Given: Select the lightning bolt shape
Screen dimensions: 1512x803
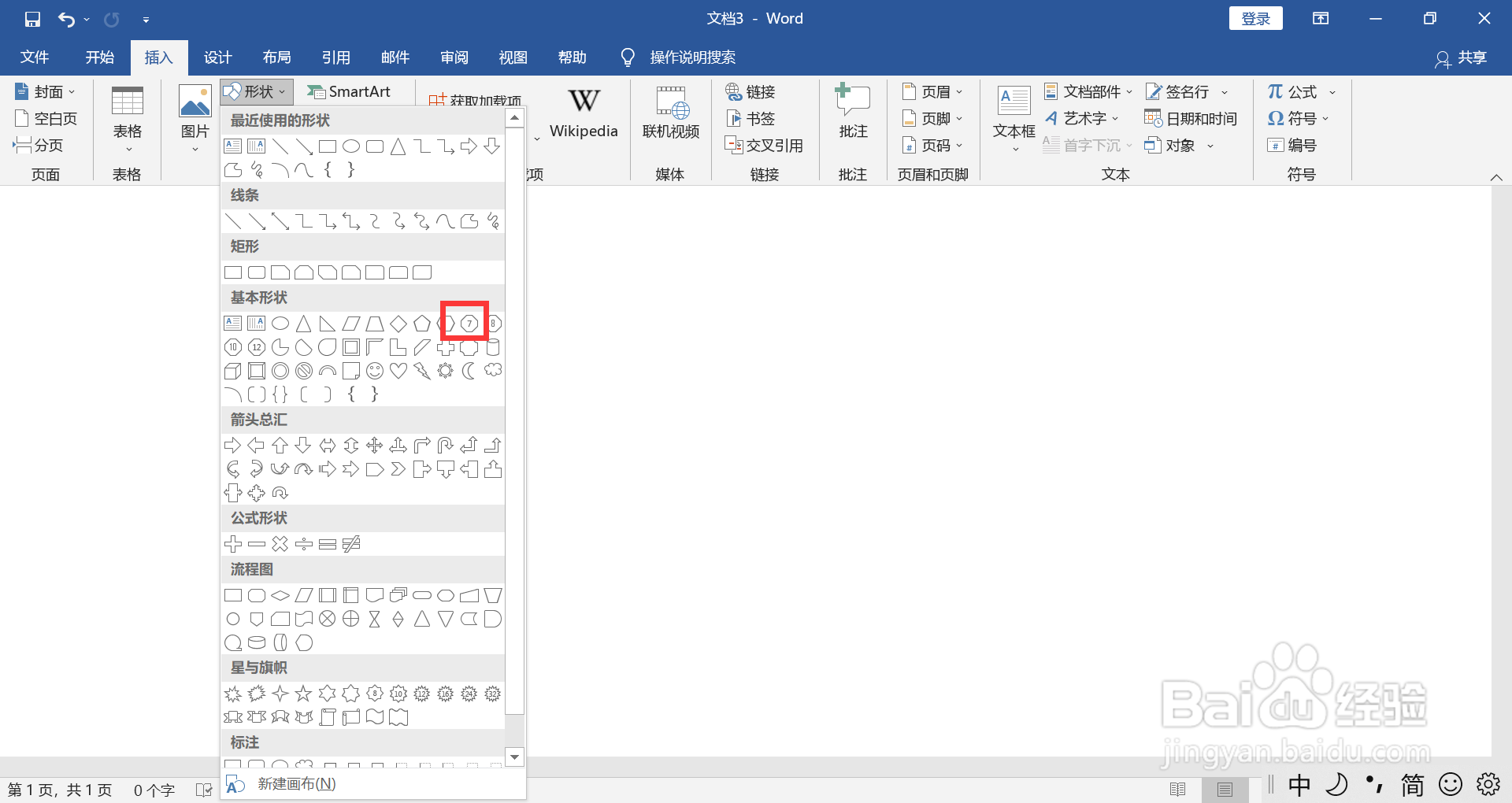Looking at the screenshot, I should (x=422, y=371).
